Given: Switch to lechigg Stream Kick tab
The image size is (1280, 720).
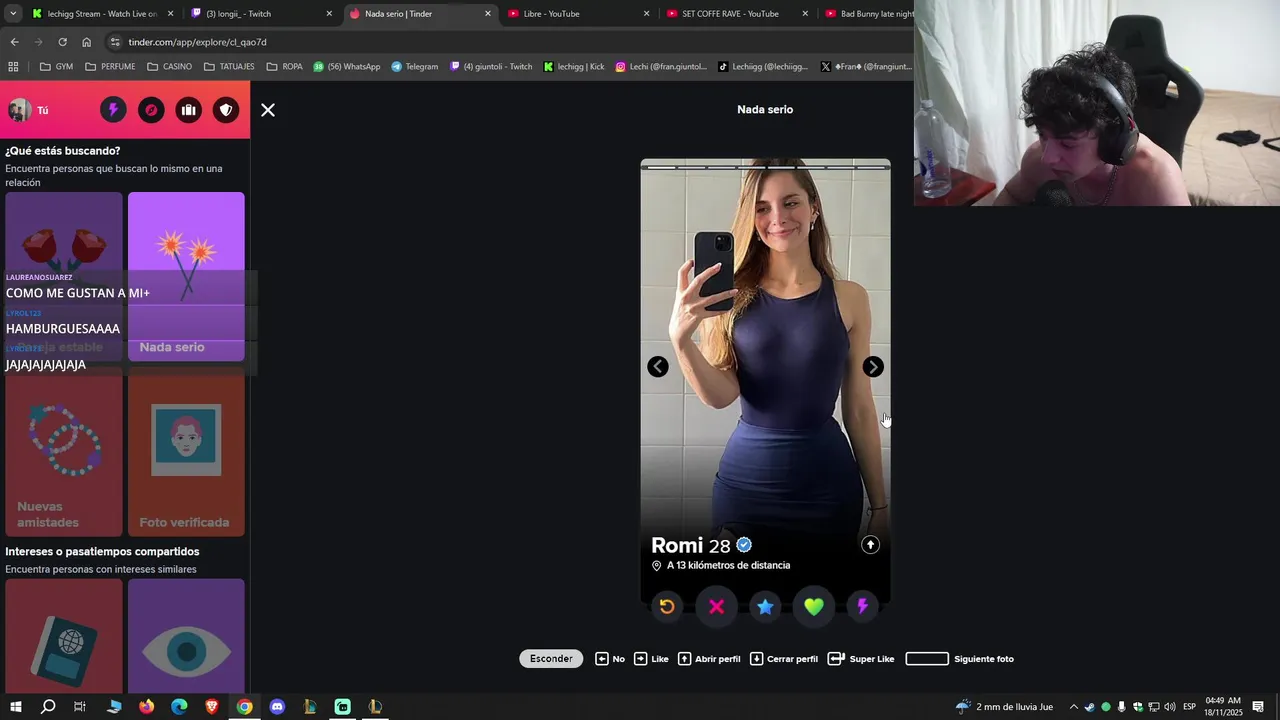Looking at the screenshot, I should pyautogui.click(x=102, y=14).
